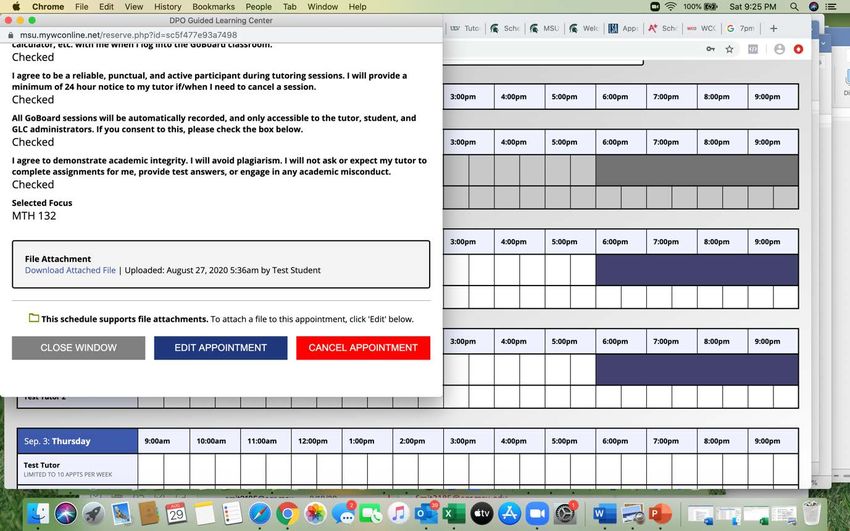
Task: Open the History menu
Action: tap(168, 7)
